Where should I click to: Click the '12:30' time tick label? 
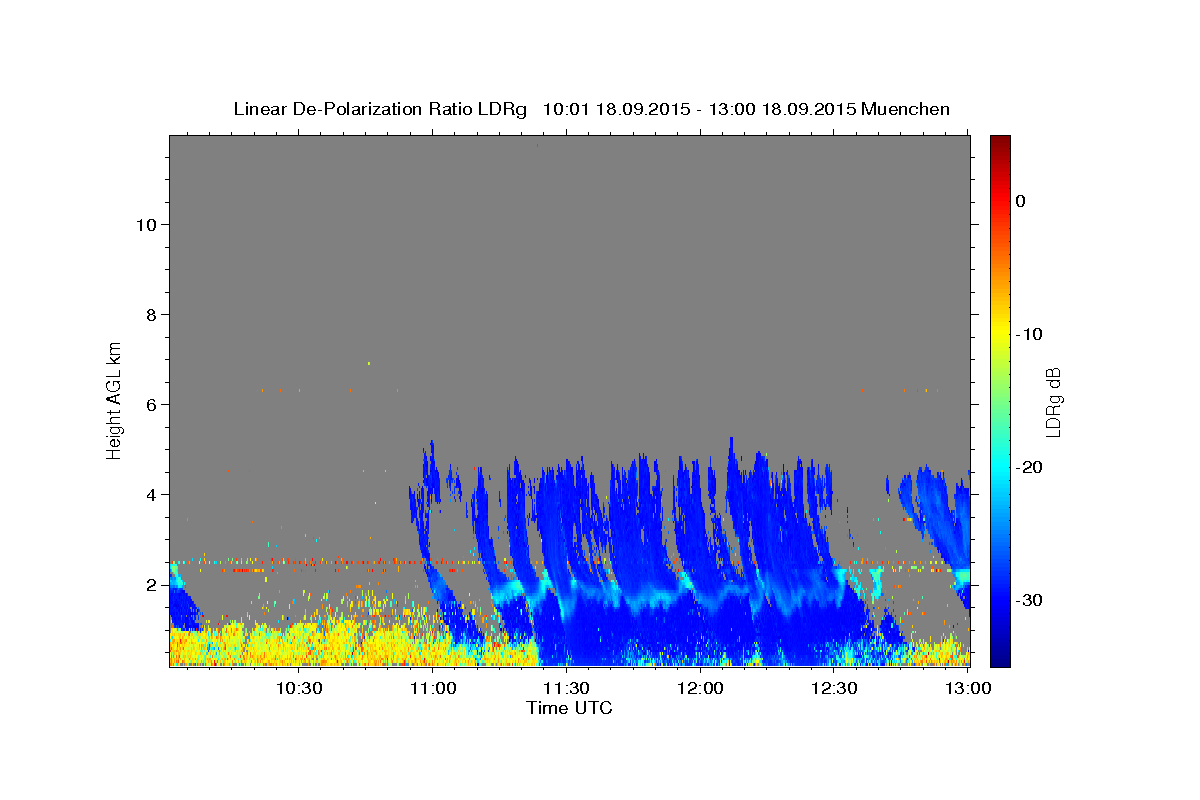(x=834, y=689)
